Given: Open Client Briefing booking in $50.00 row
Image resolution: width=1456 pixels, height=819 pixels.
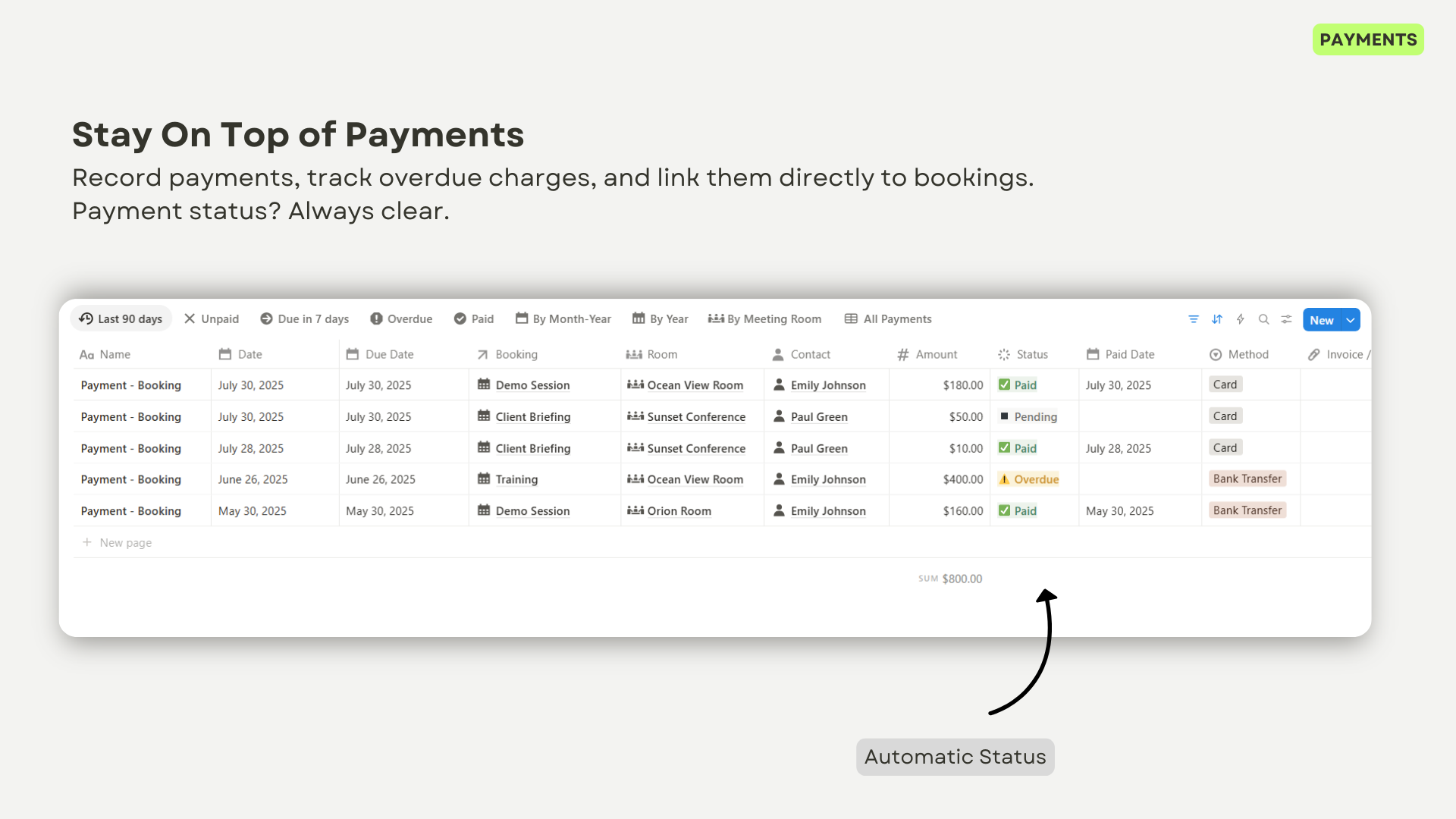Looking at the screenshot, I should 524,416.
